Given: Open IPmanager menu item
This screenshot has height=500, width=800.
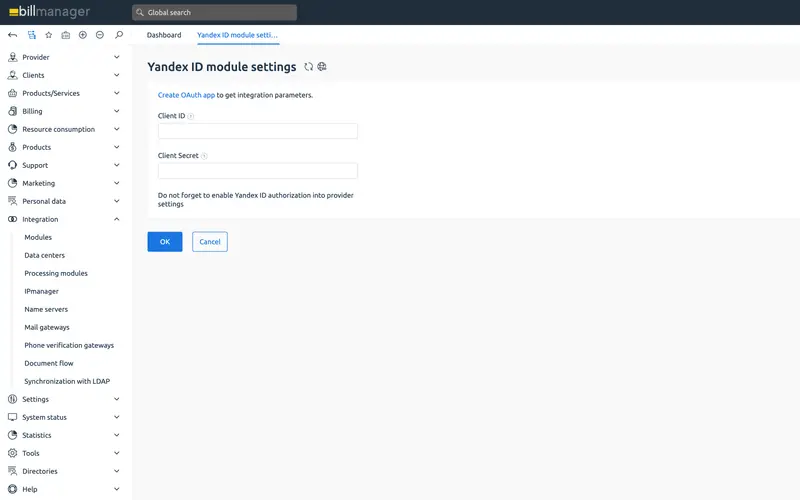Looking at the screenshot, I should tap(41, 291).
